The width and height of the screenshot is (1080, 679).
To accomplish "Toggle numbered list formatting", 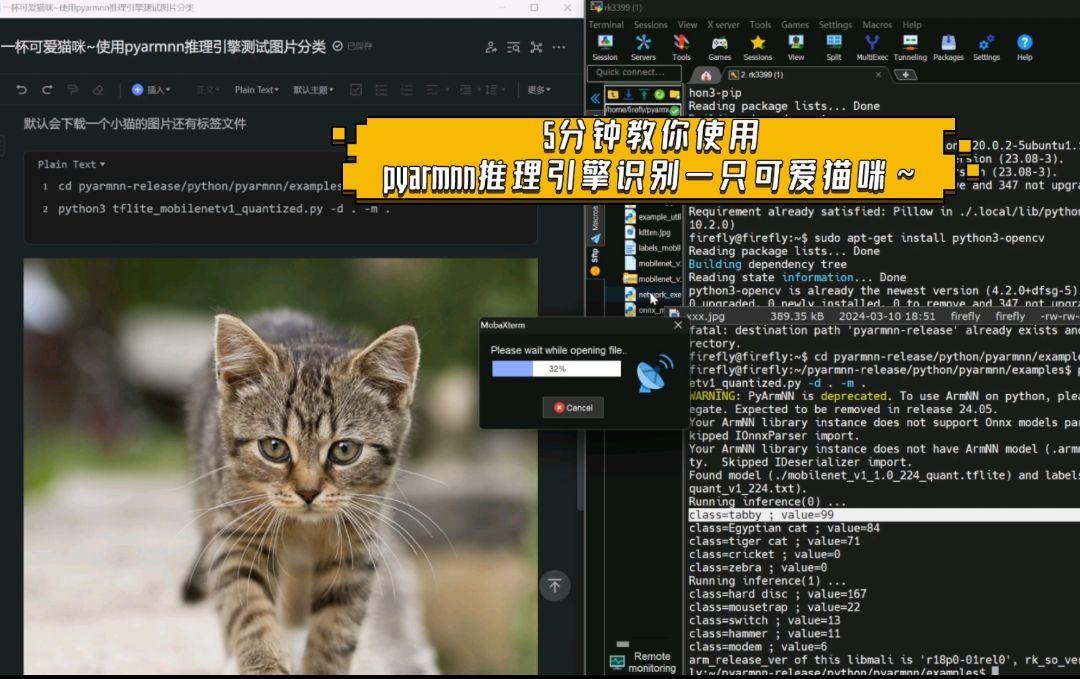I will coord(408,91).
